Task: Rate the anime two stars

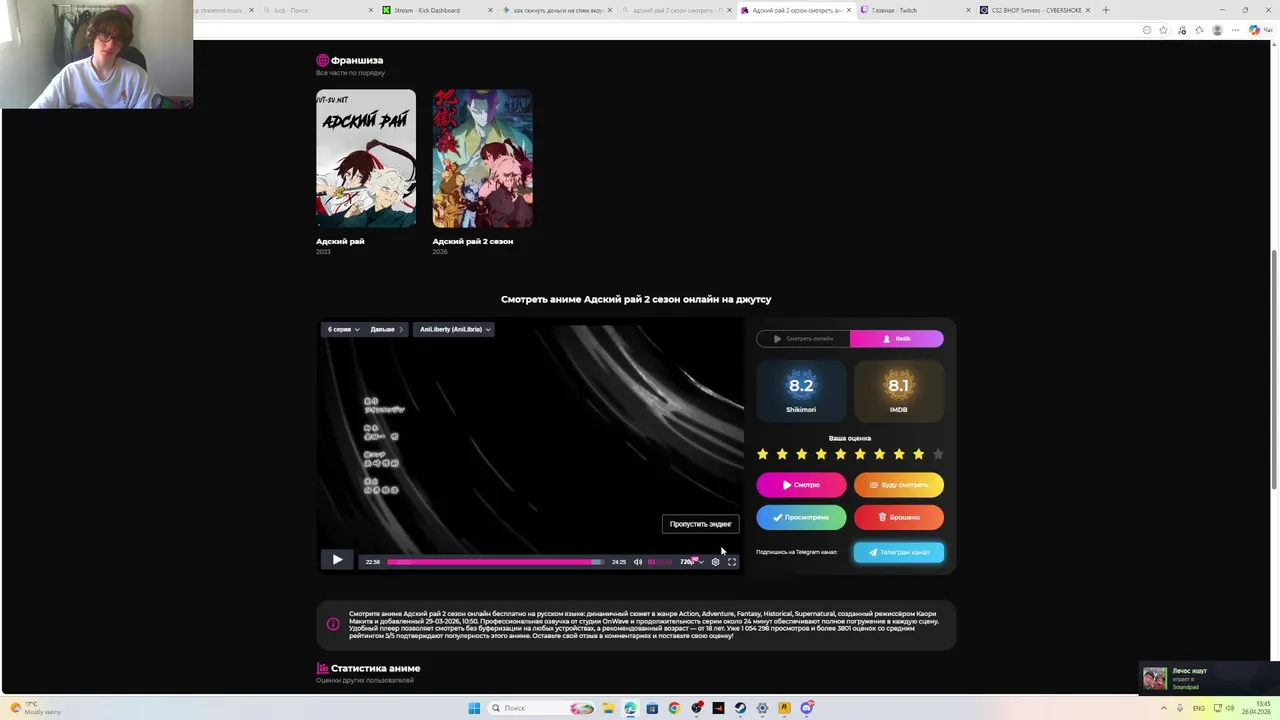Action: click(782, 454)
